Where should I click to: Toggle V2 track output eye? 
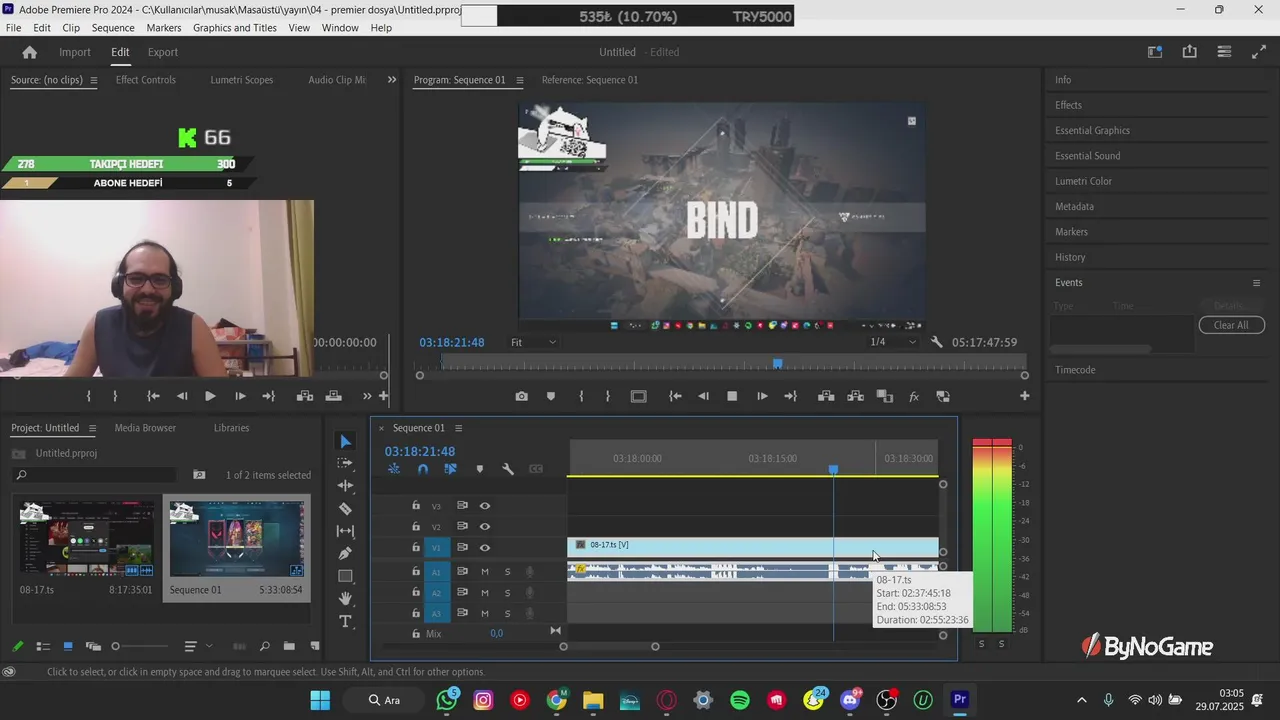484,527
